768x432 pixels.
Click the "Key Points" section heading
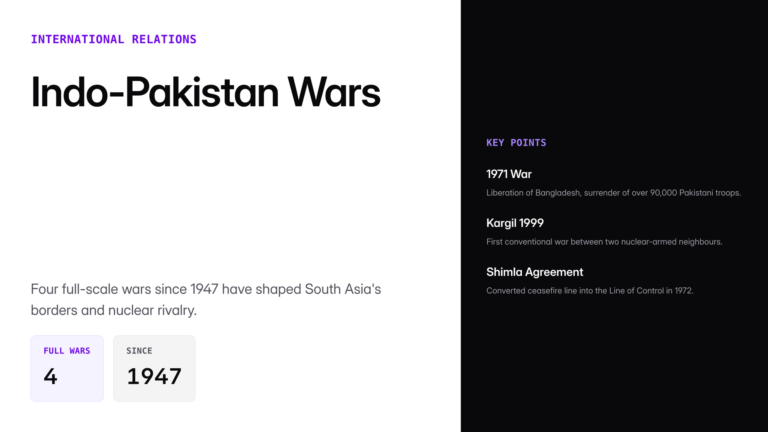[x=516, y=143]
